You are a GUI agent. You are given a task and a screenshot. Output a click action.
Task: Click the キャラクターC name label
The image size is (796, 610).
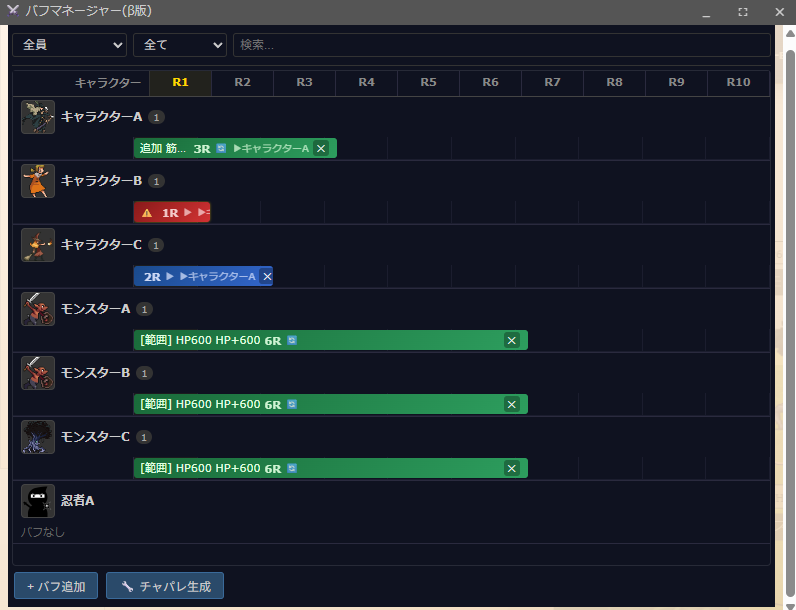tap(102, 245)
